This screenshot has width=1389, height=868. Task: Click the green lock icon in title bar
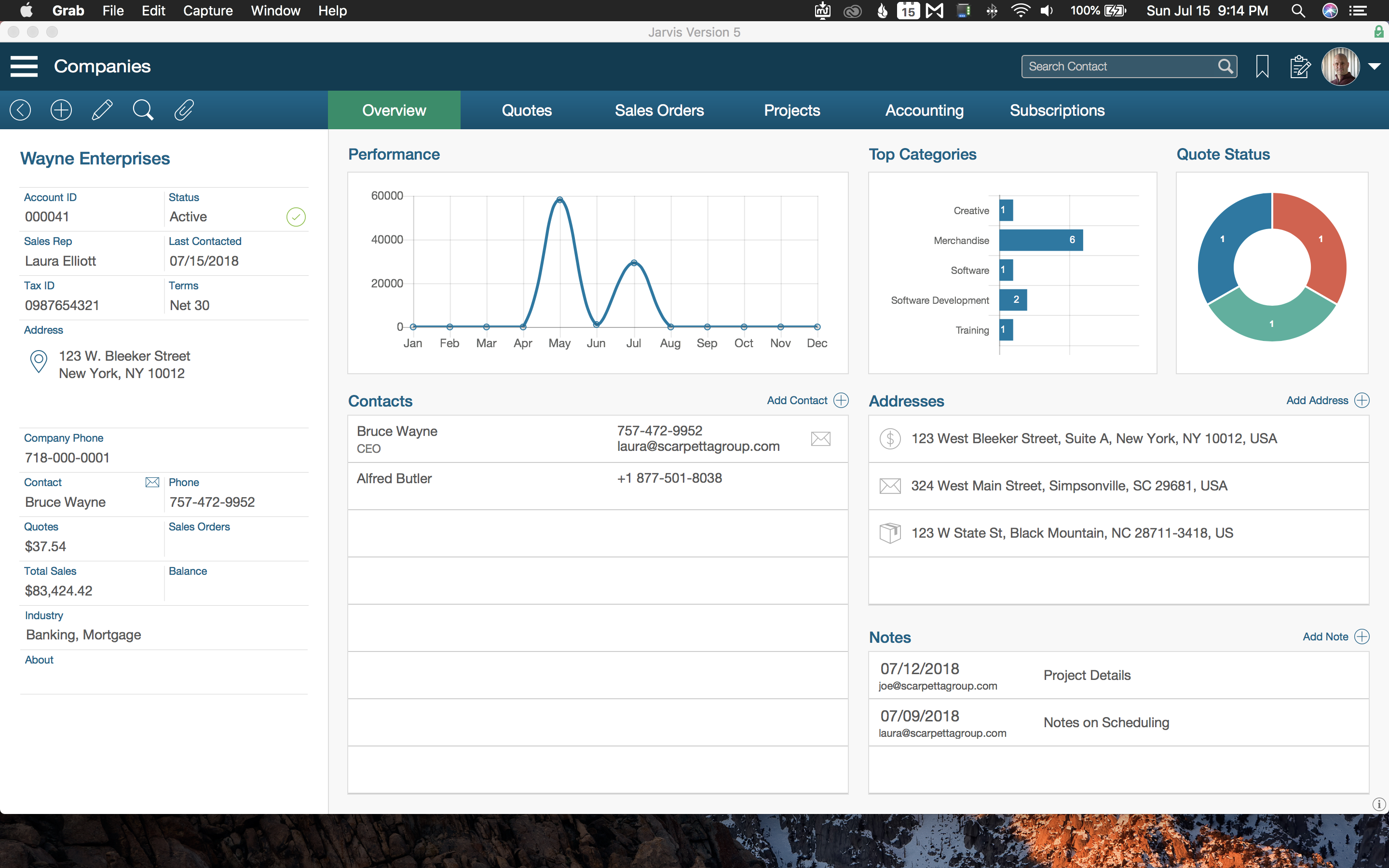[1379, 31]
